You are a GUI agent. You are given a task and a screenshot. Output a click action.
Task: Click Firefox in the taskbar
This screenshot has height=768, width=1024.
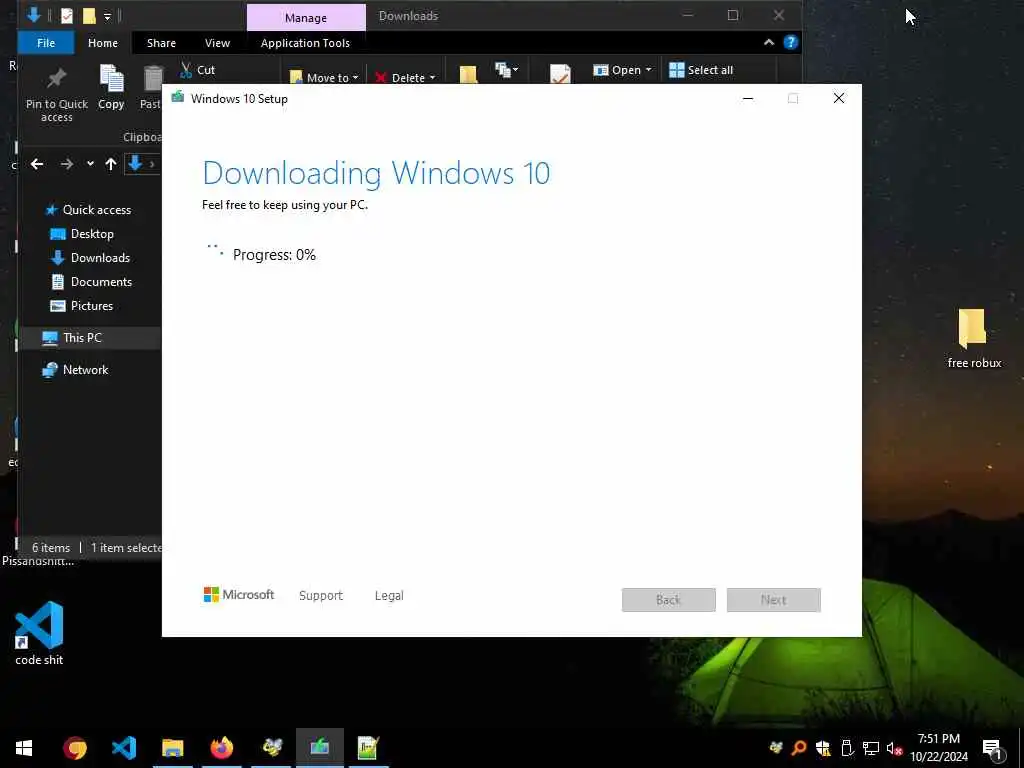click(x=221, y=748)
